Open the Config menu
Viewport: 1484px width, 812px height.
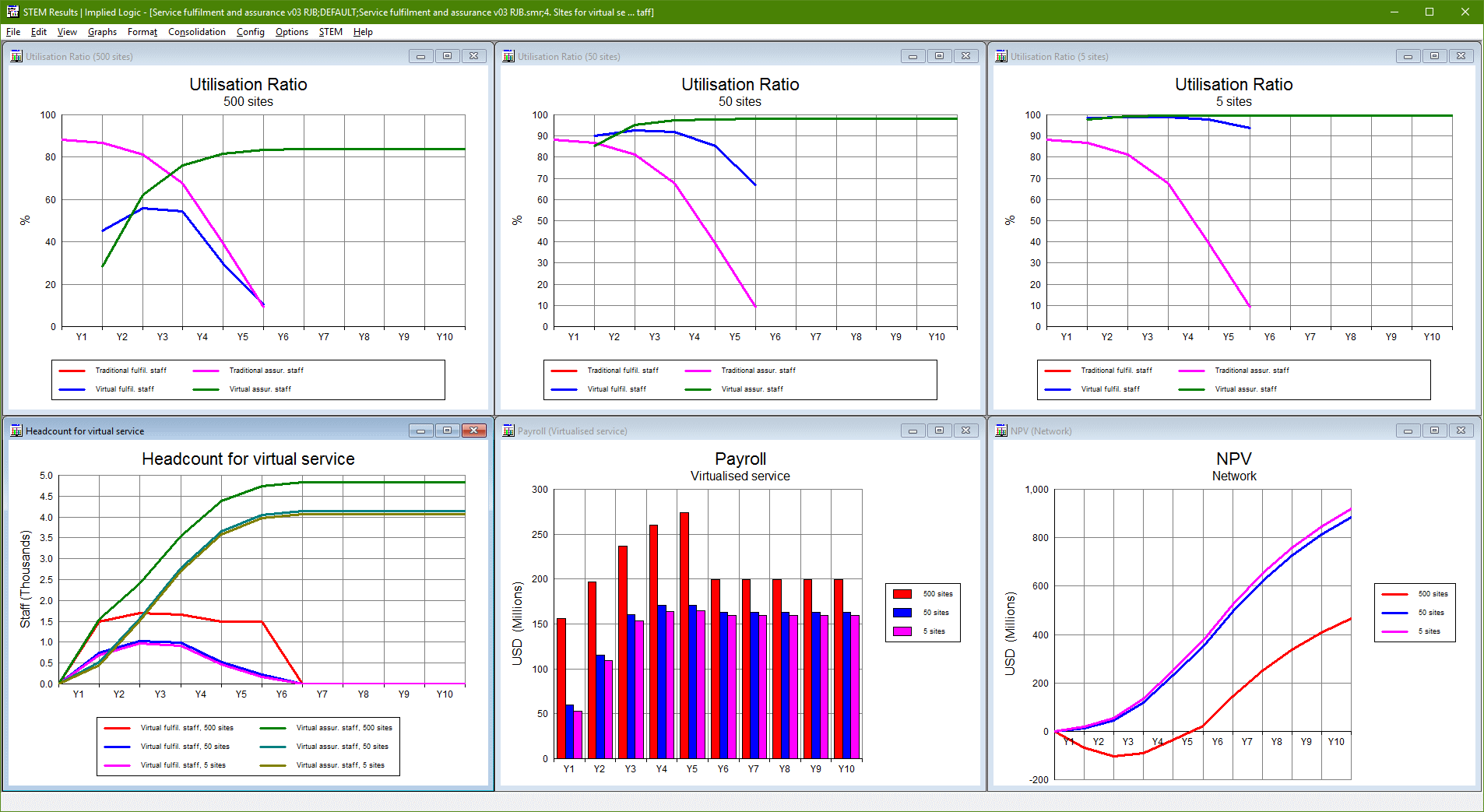(250, 32)
